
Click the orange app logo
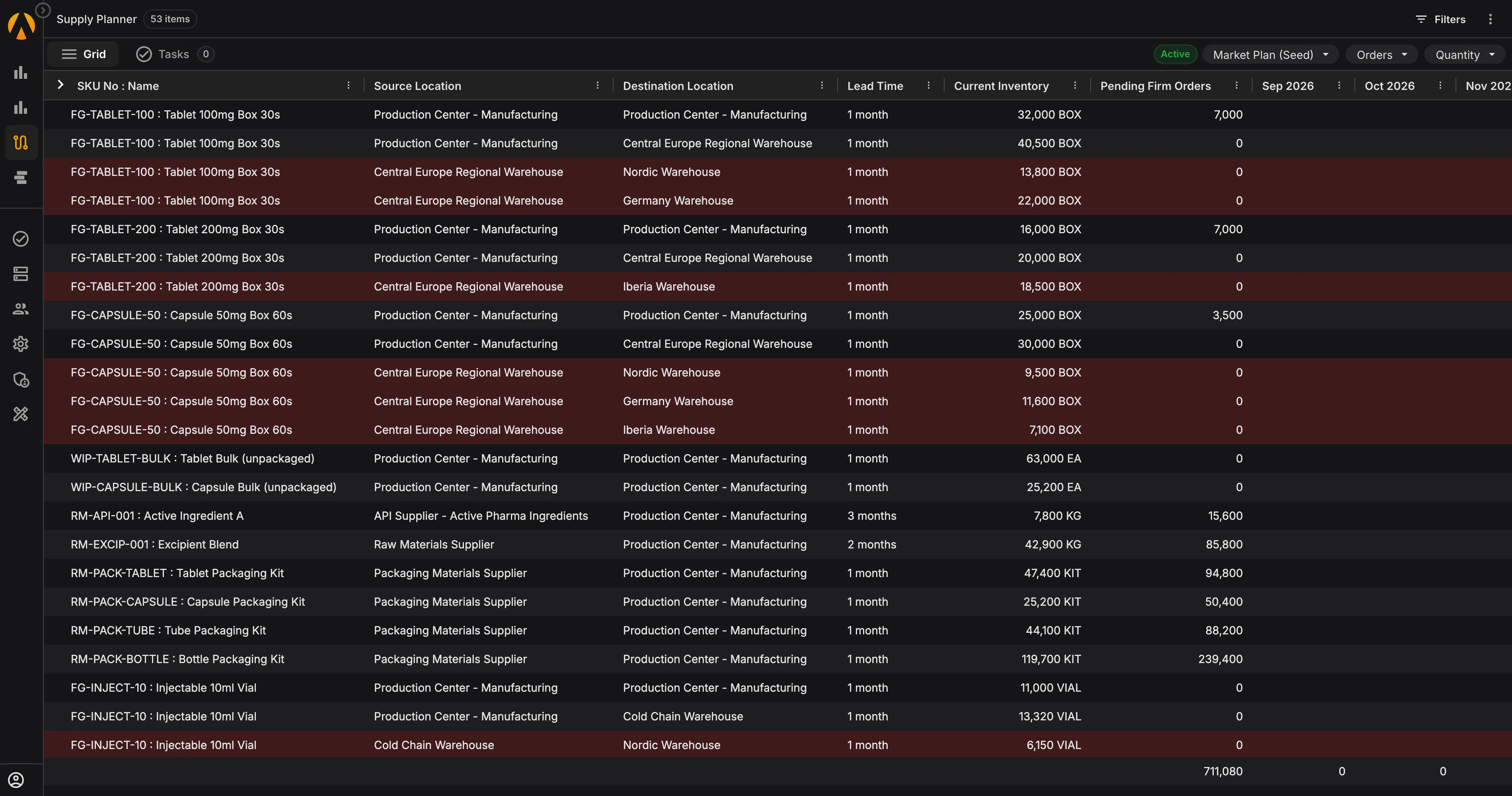coord(21,26)
